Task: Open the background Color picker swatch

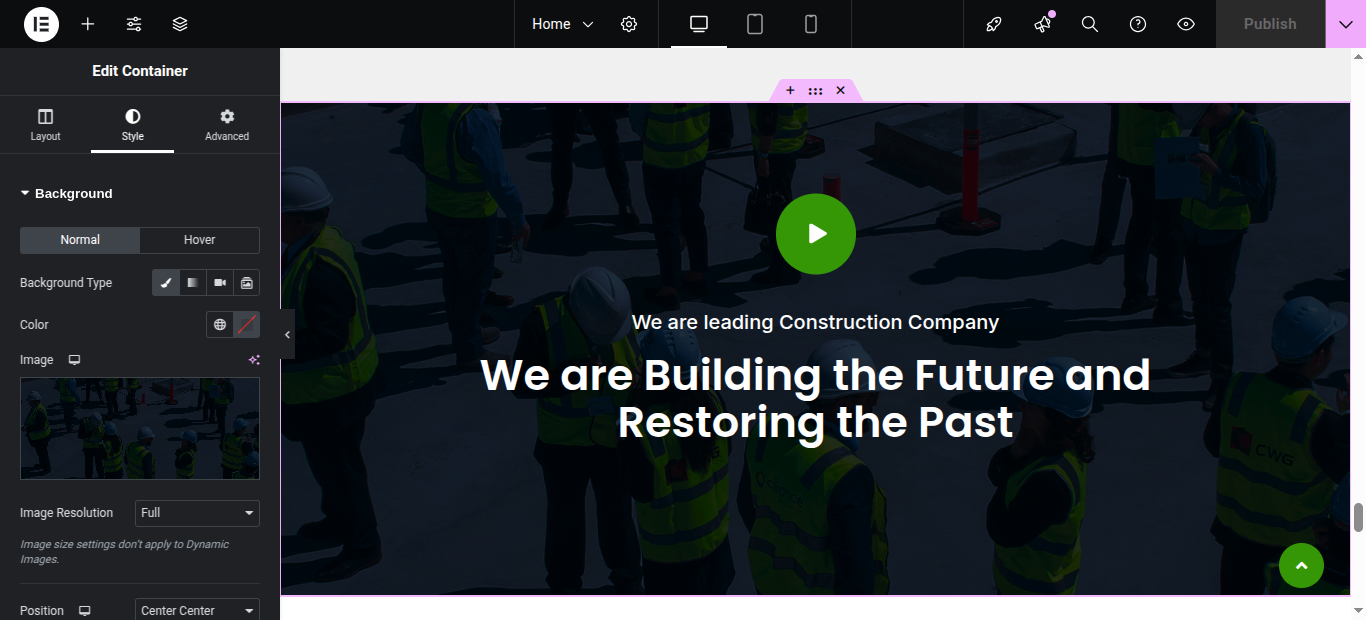Action: pos(247,325)
